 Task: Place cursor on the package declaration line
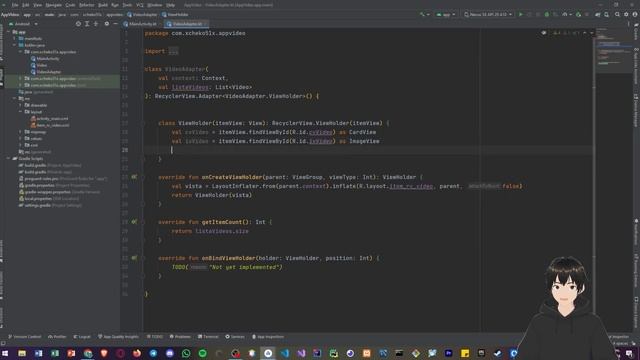pos(195,33)
